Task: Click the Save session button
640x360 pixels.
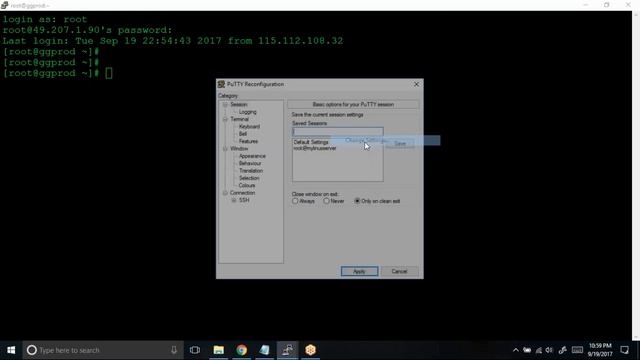Action: [400, 144]
